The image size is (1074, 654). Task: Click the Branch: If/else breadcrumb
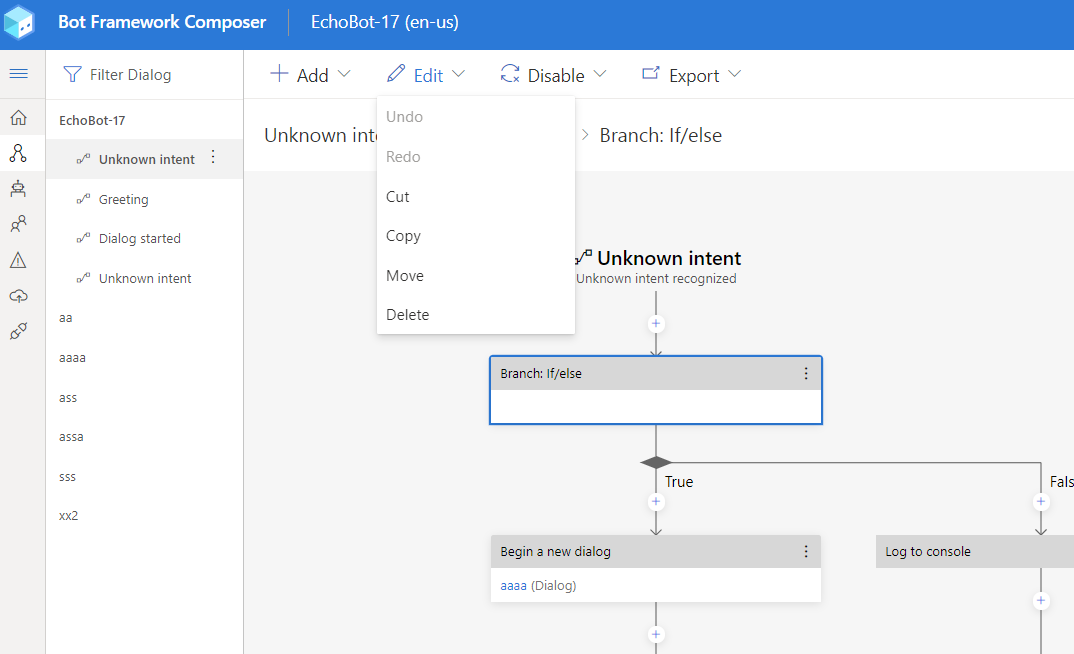(x=660, y=136)
